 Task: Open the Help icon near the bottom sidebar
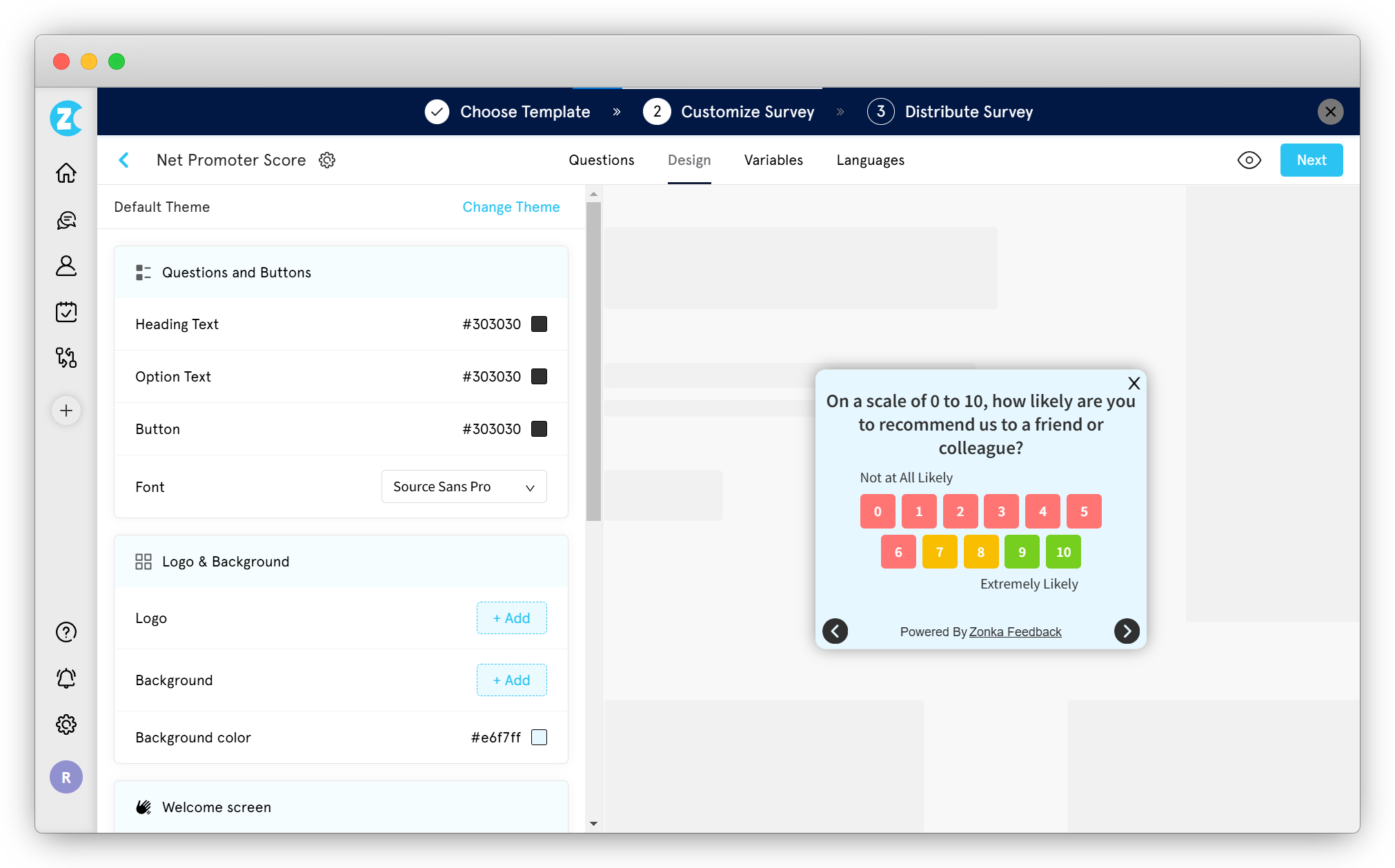point(66,632)
